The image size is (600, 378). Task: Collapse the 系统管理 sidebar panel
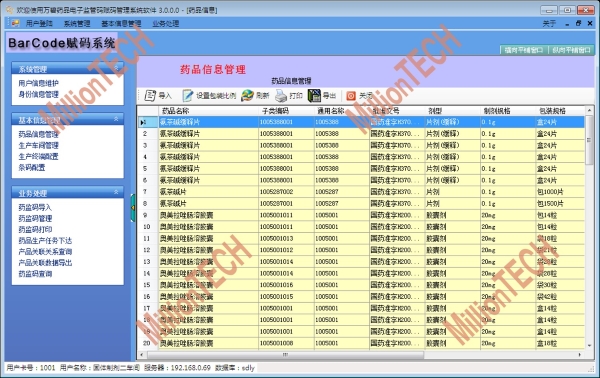pos(116,68)
